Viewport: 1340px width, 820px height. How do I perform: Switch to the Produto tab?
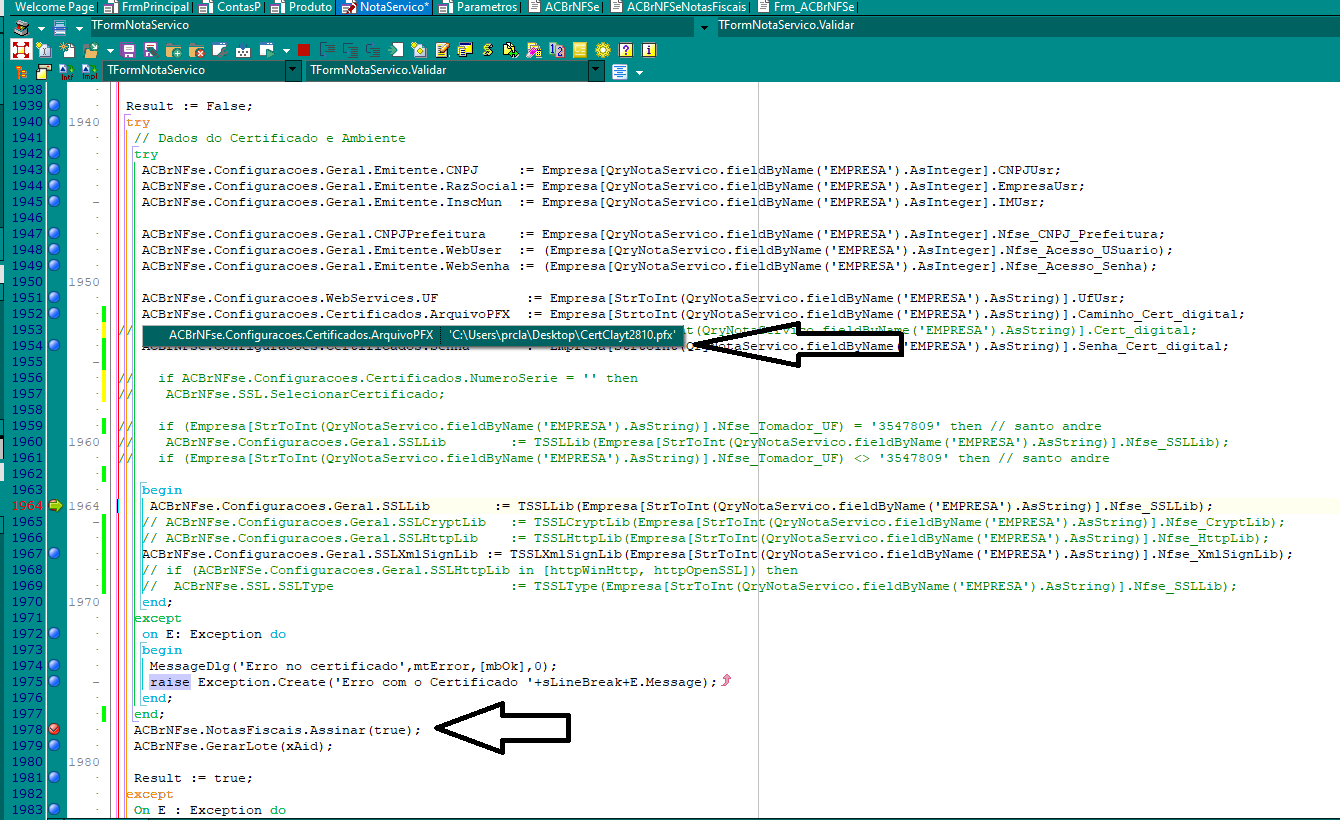[303, 7]
